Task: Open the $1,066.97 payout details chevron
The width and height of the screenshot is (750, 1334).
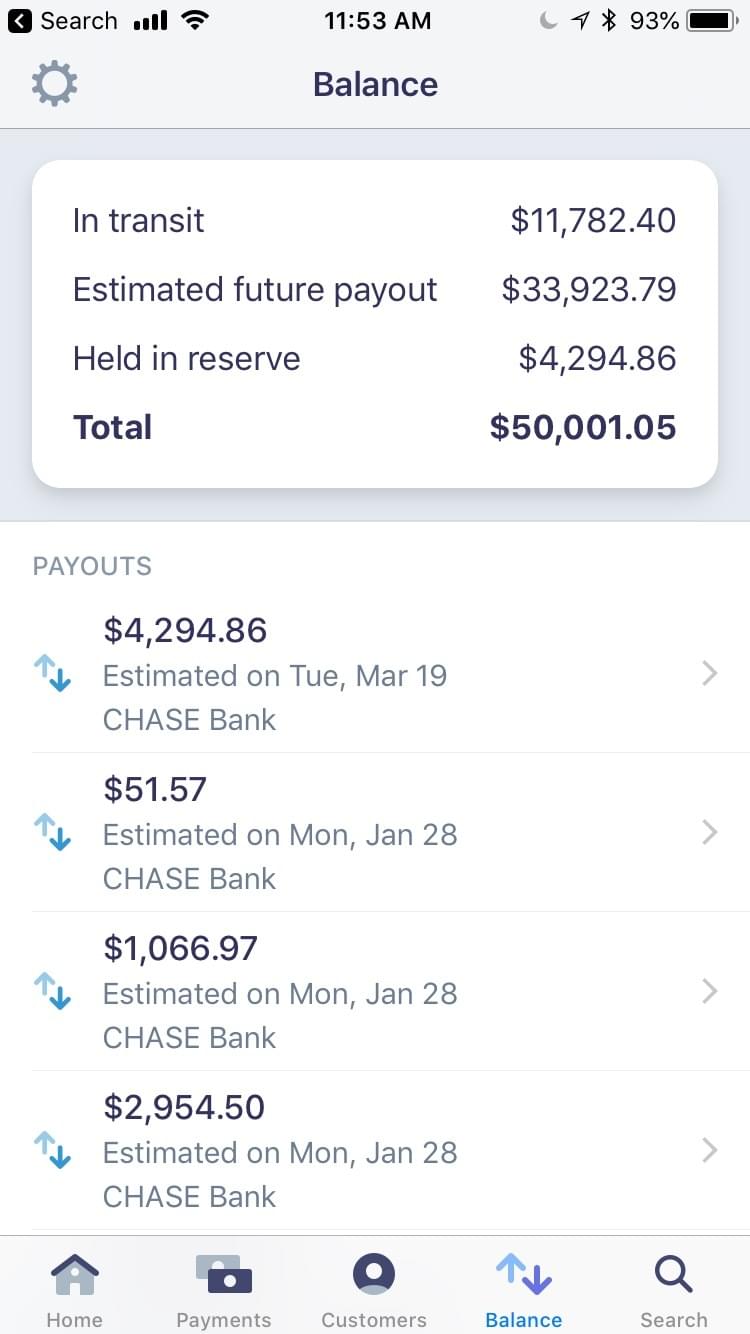Action: [x=710, y=991]
